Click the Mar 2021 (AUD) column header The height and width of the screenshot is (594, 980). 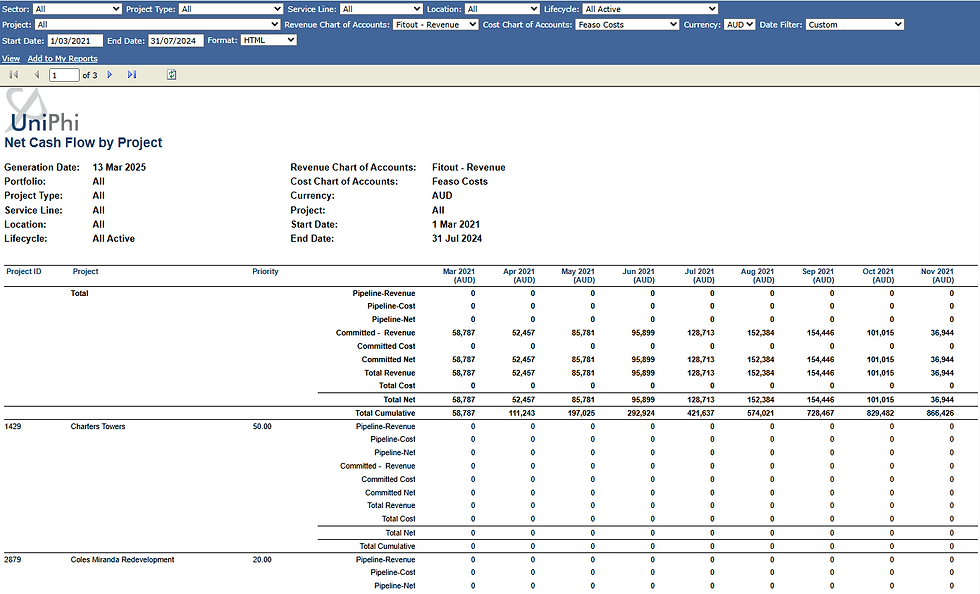(459, 276)
